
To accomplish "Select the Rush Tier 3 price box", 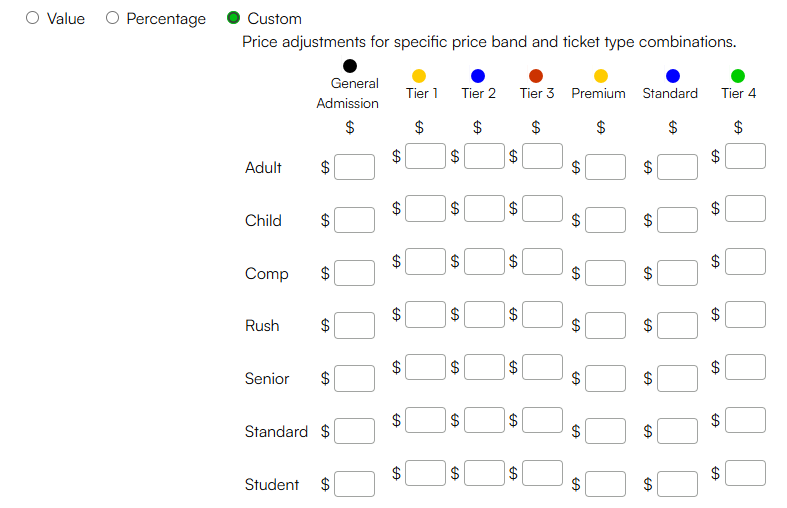I will (x=542, y=315).
